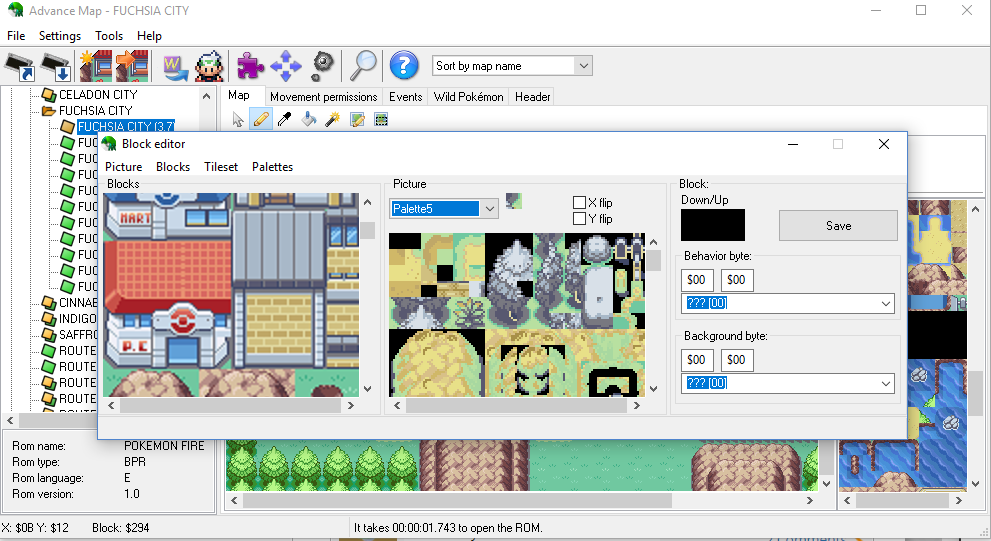991x541 pixels.
Task: Switch to the Wild Pokémon tab
Action: 468,97
